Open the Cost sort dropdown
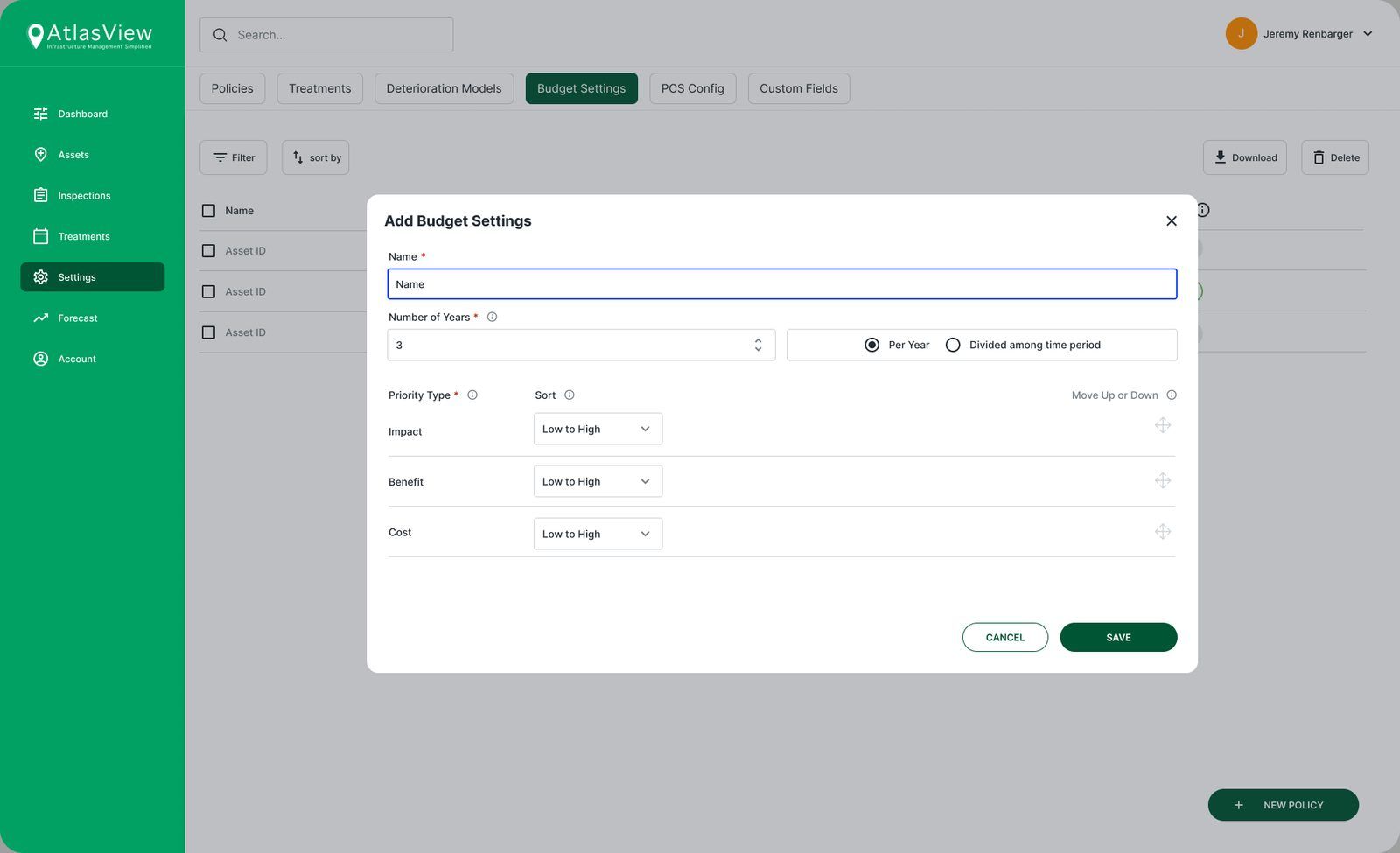Screen dimensions: 1400x853 point(598,534)
